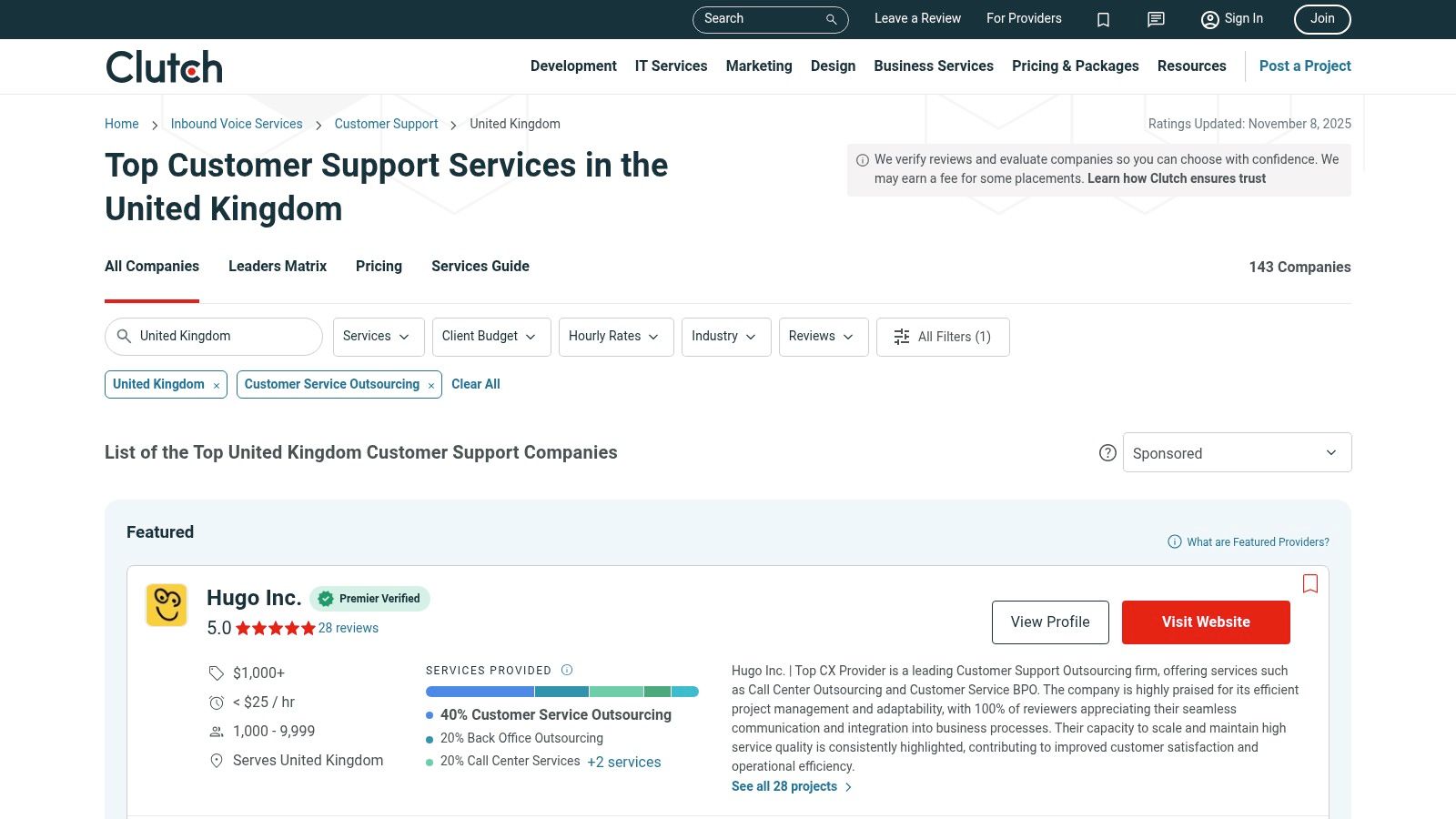This screenshot has width=1456, height=819.
Task: Click info icon beside trust notice
Action: coord(862,160)
